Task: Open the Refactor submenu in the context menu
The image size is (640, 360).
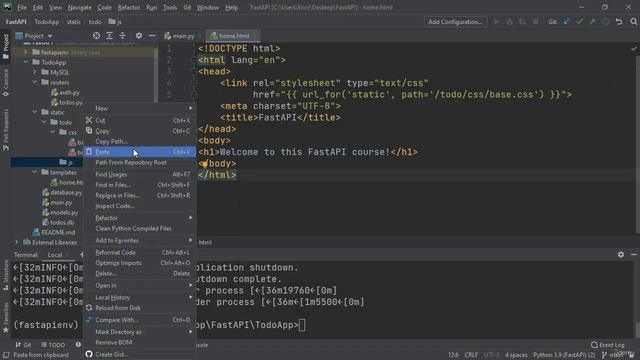Action: [x=140, y=218]
